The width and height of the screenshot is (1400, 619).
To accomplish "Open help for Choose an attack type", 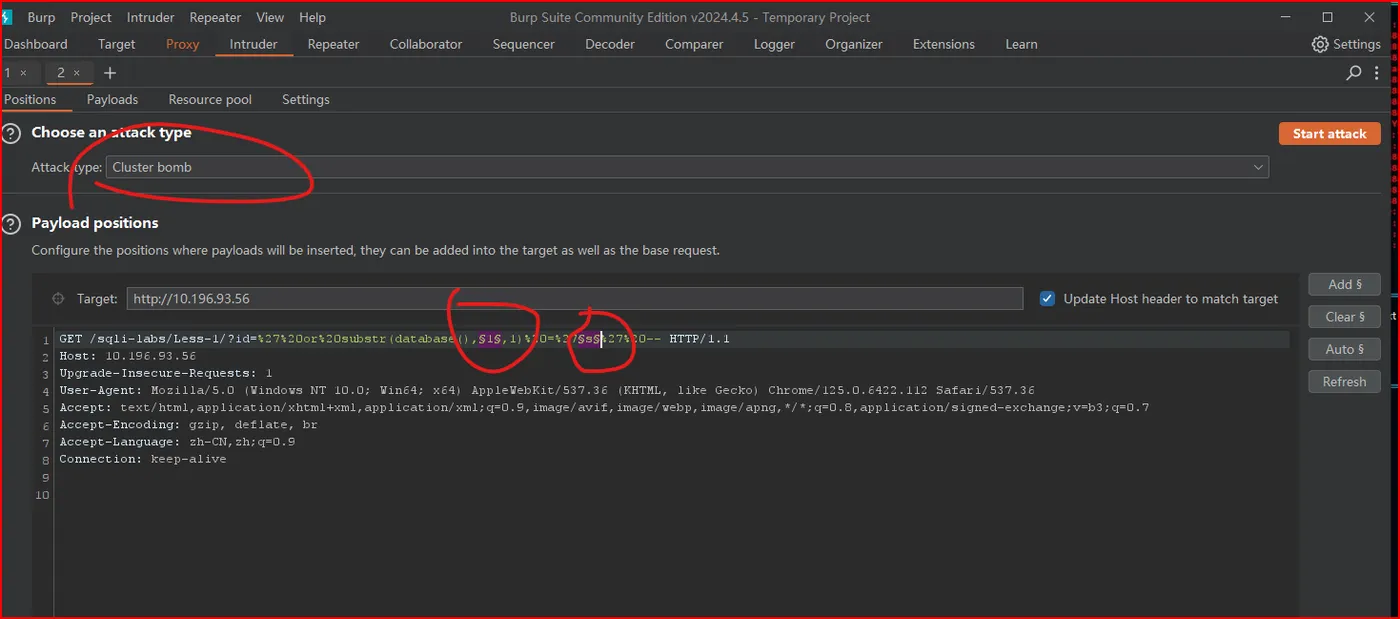I will (x=11, y=133).
